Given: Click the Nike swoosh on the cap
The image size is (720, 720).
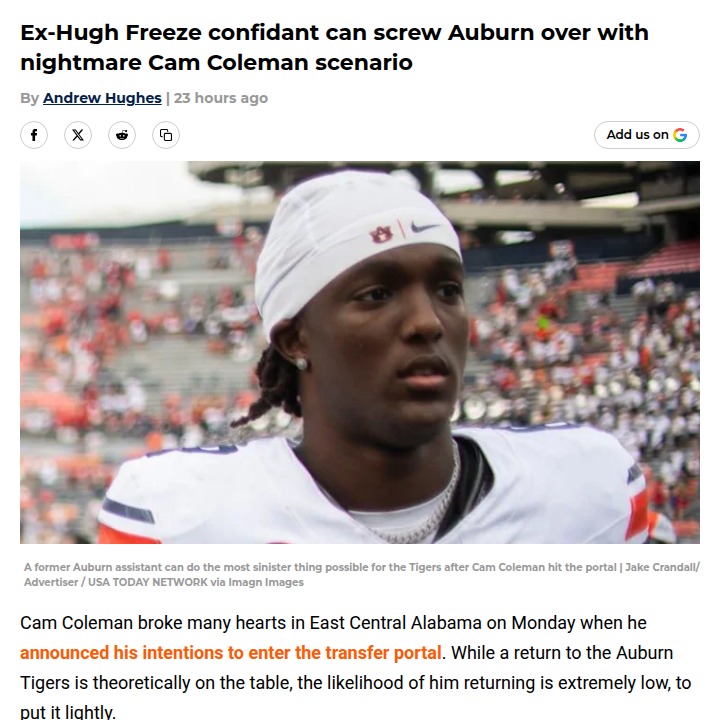Looking at the screenshot, I should point(424,229).
